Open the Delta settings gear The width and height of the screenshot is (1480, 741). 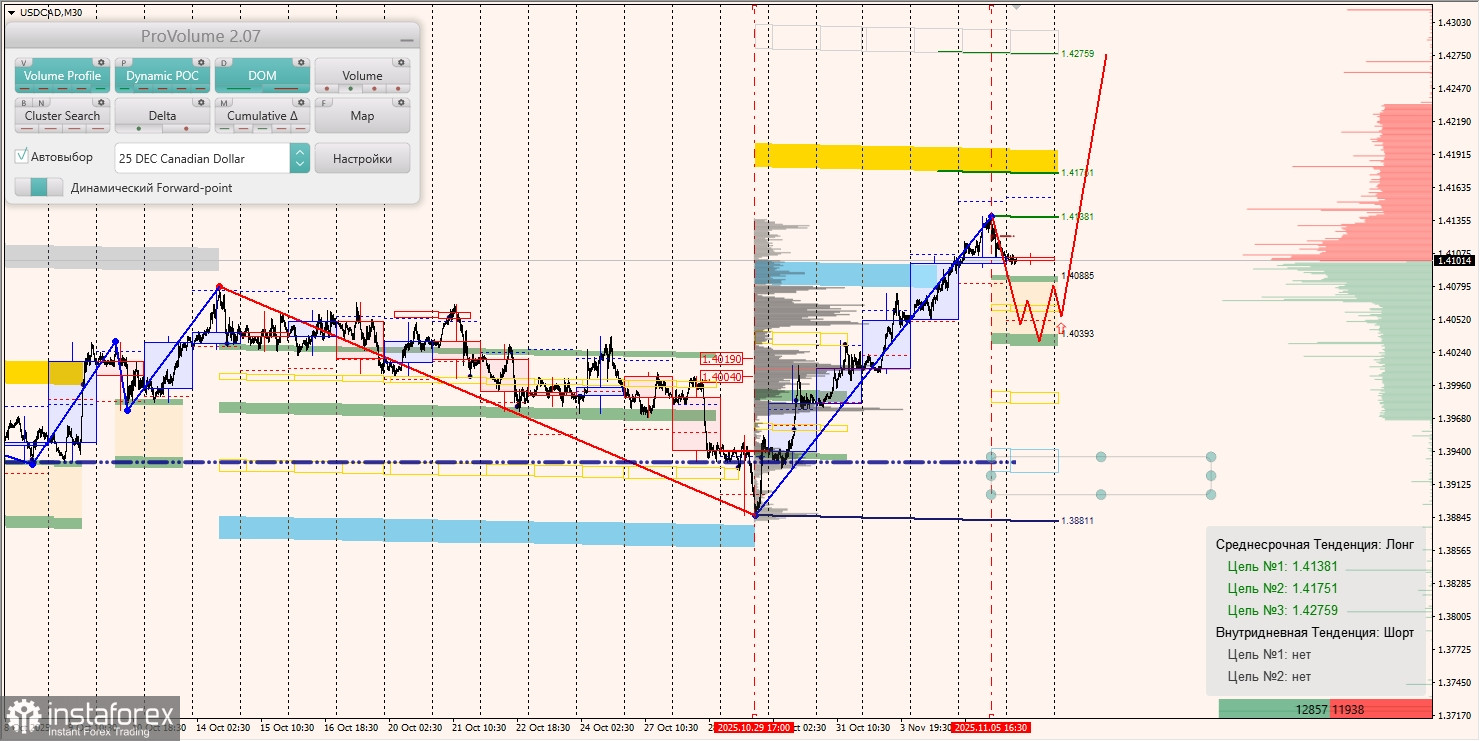click(201, 102)
